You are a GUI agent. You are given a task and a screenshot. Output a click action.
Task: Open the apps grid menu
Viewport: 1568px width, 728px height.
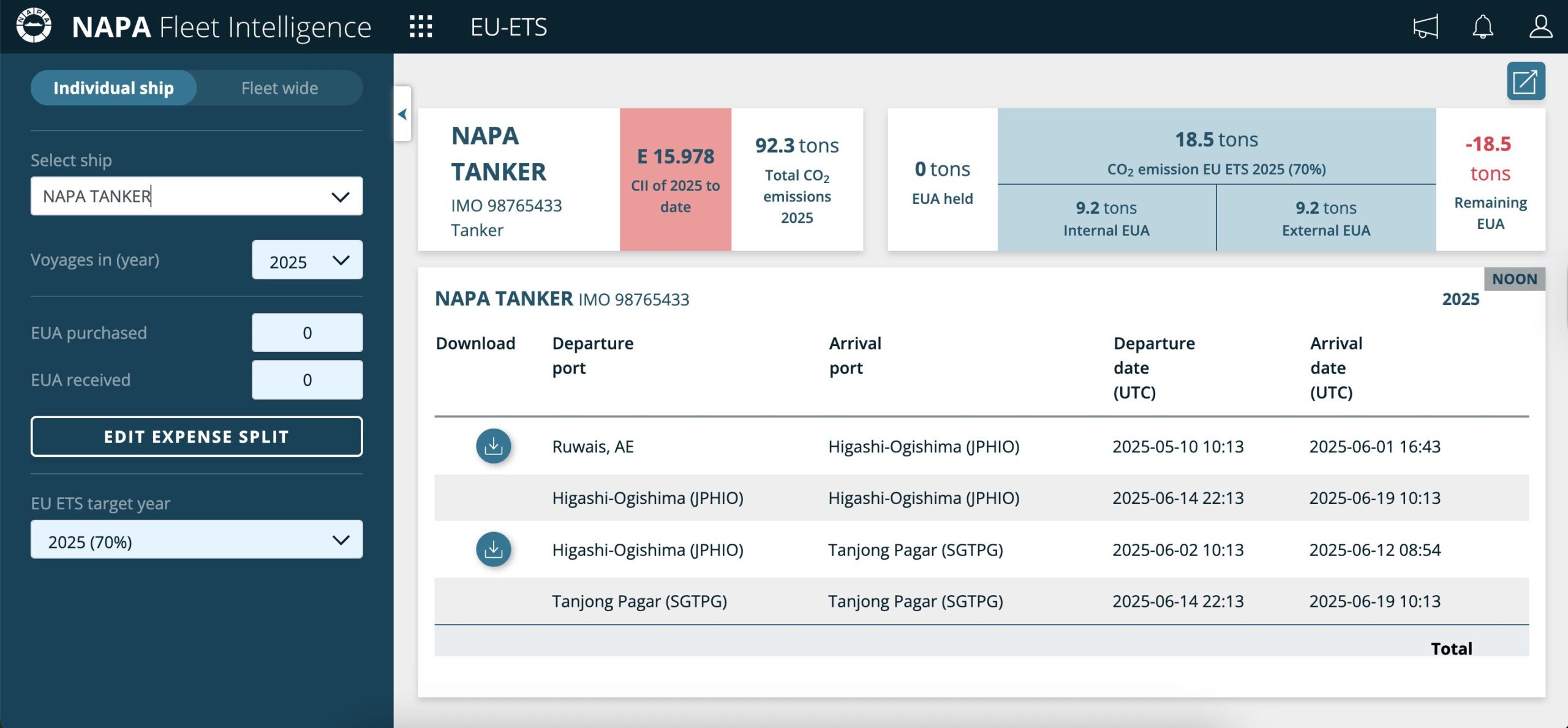(421, 27)
